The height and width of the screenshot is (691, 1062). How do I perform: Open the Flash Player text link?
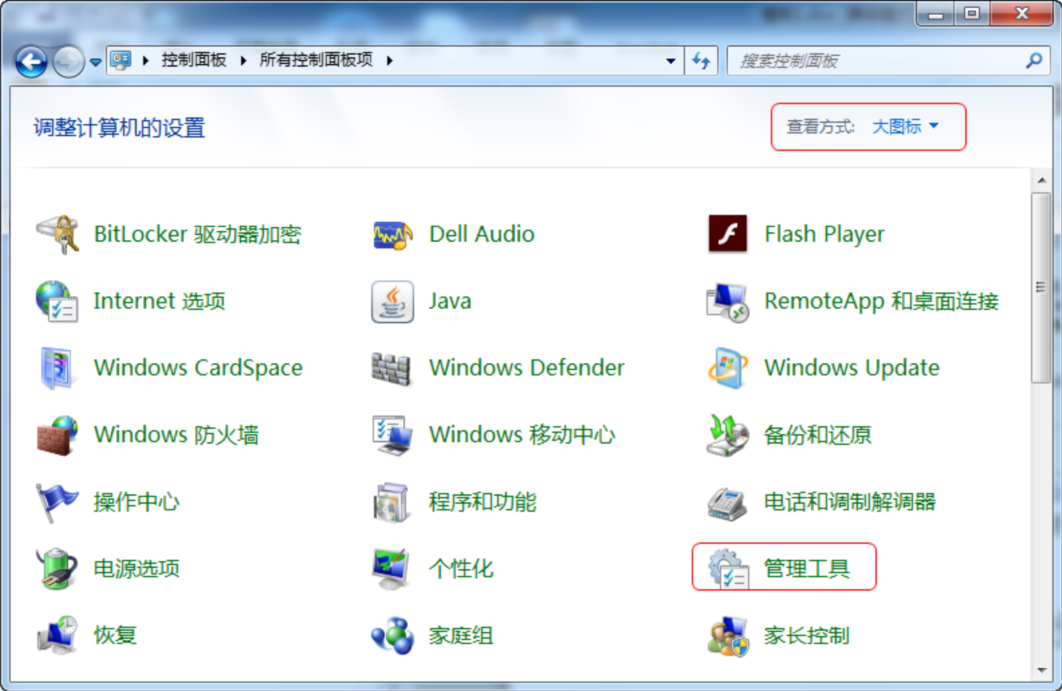pyautogui.click(x=824, y=234)
